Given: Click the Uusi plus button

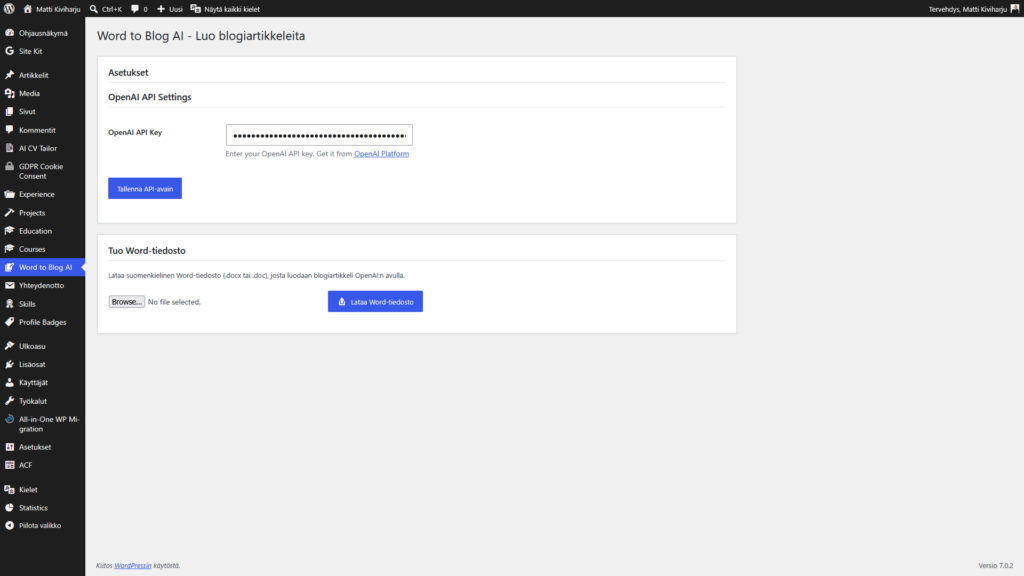Looking at the screenshot, I should (170, 9).
